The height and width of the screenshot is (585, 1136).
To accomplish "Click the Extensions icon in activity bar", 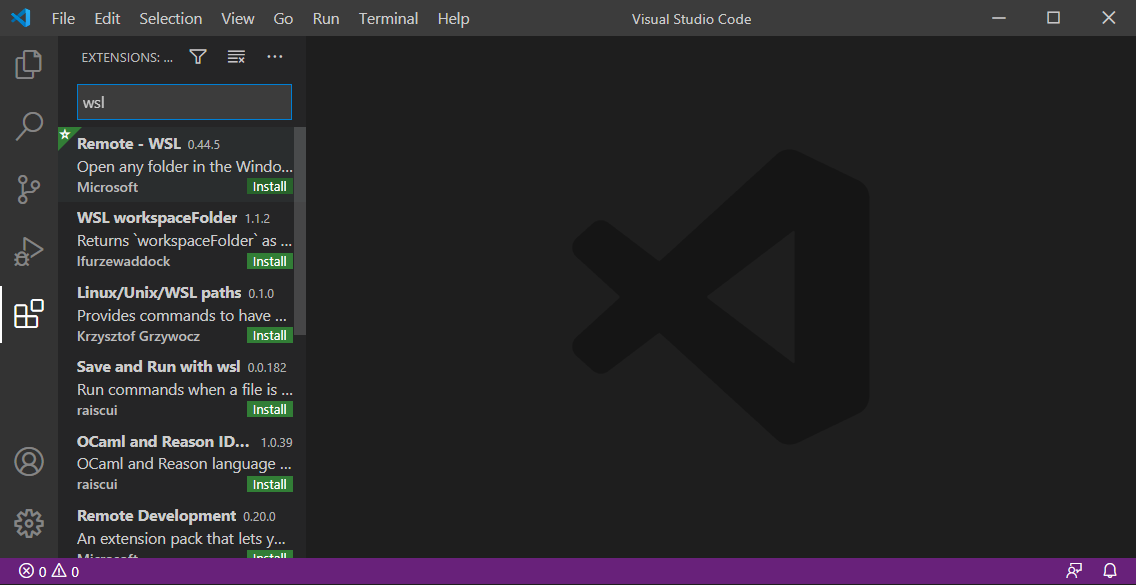I will click(x=29, y=314).
